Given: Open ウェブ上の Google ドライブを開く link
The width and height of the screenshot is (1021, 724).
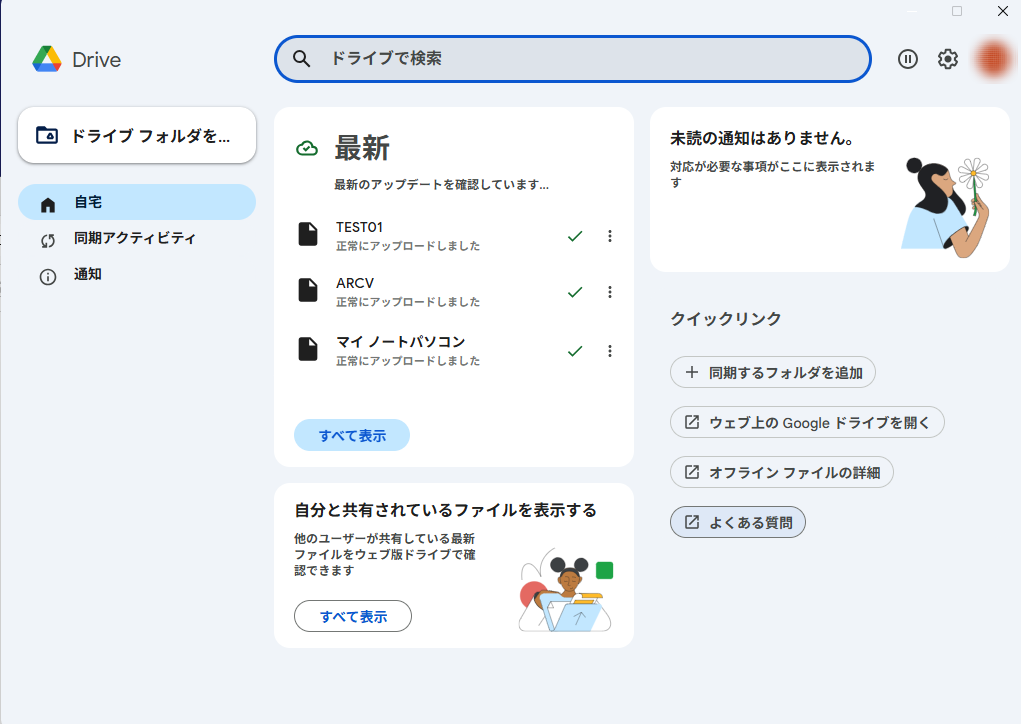Looking at the screenshot, I should coord(807,422).
